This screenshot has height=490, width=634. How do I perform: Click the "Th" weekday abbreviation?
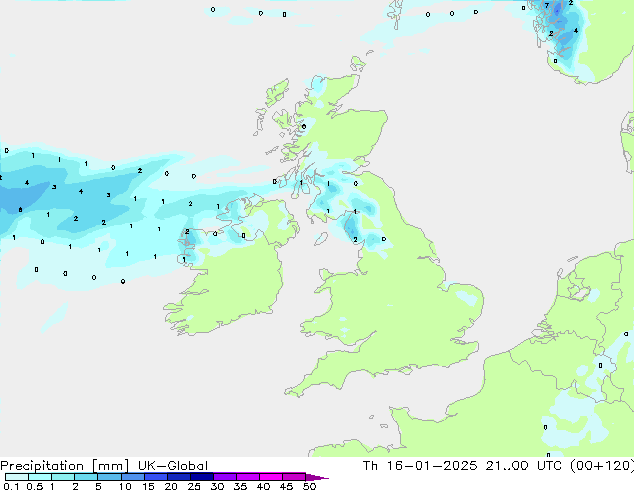(x=370, y=466)
